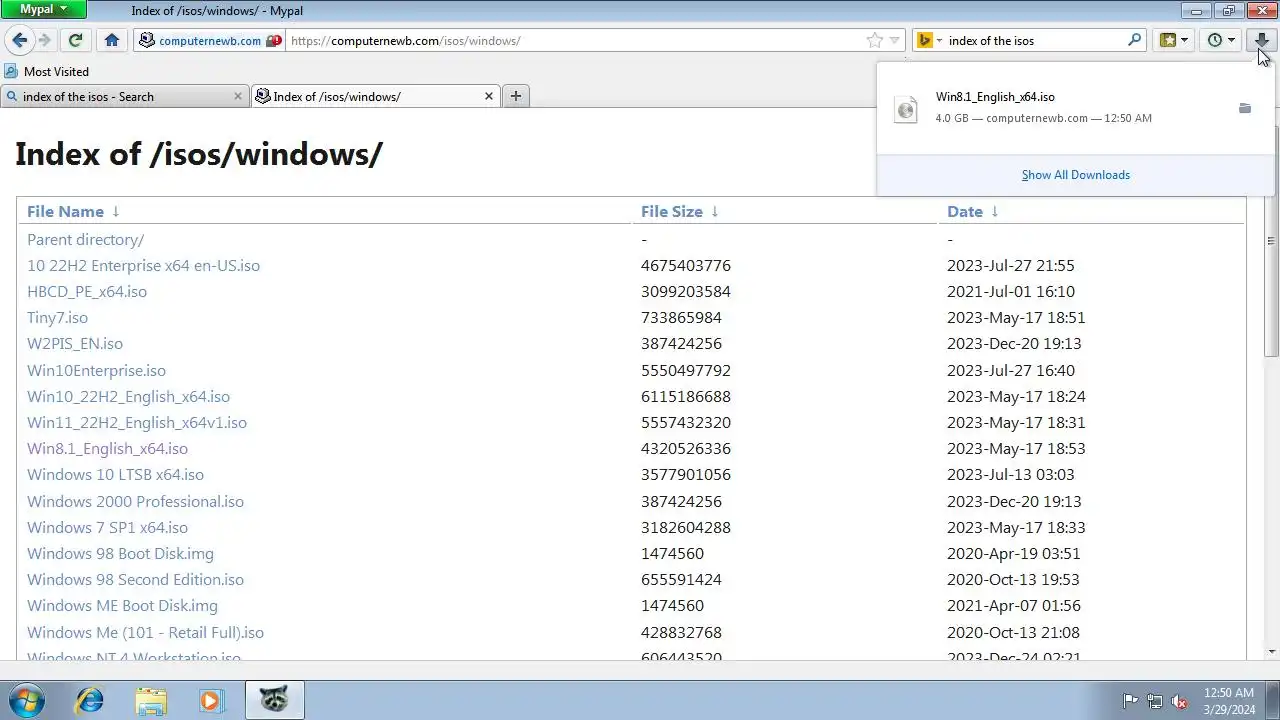Click the search magnifier icon
Image resolution: width=1280 pixels, height=720 pixels.
point(1134,40)
